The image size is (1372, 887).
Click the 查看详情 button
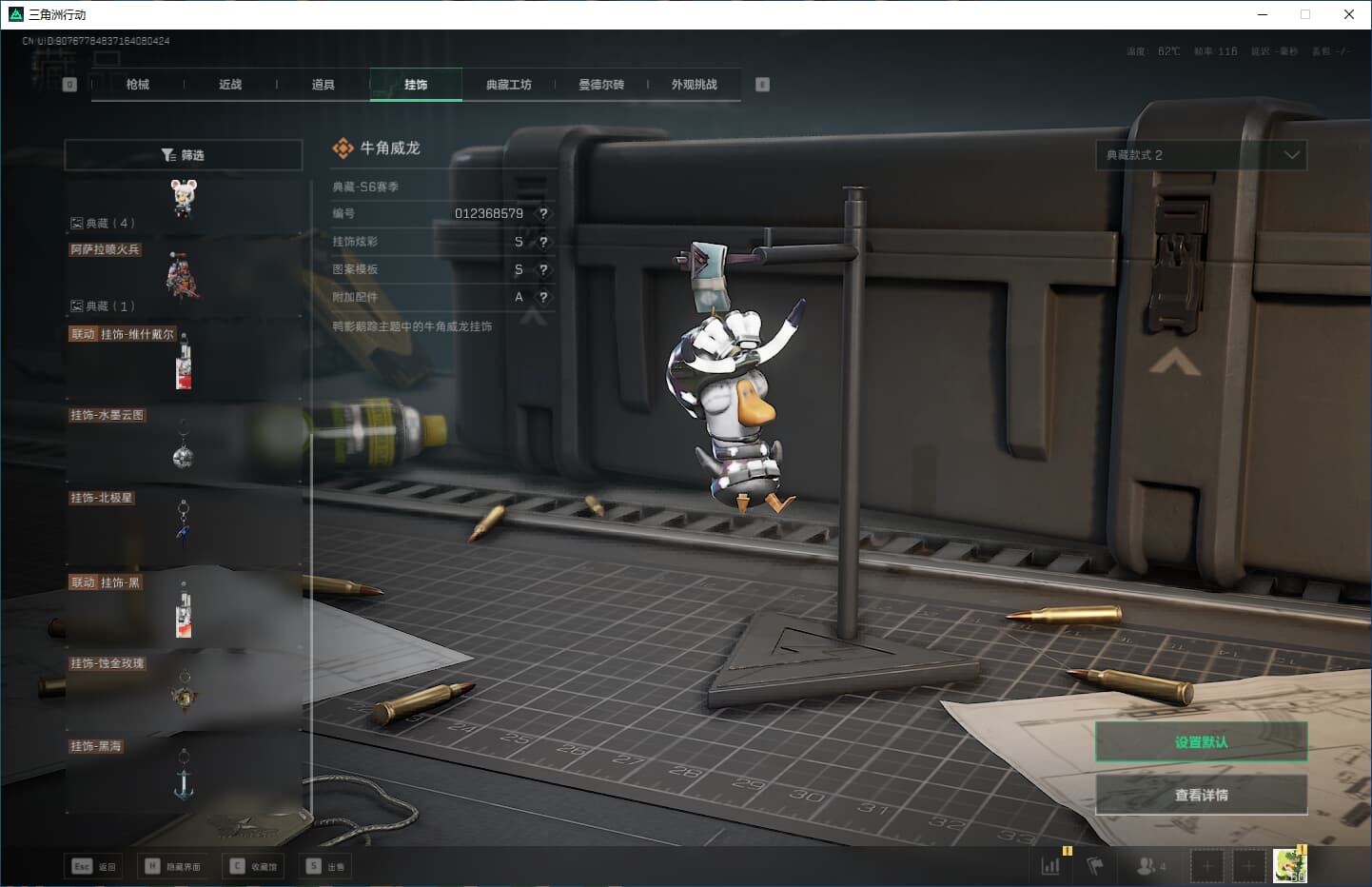[x=1202, y=795]
